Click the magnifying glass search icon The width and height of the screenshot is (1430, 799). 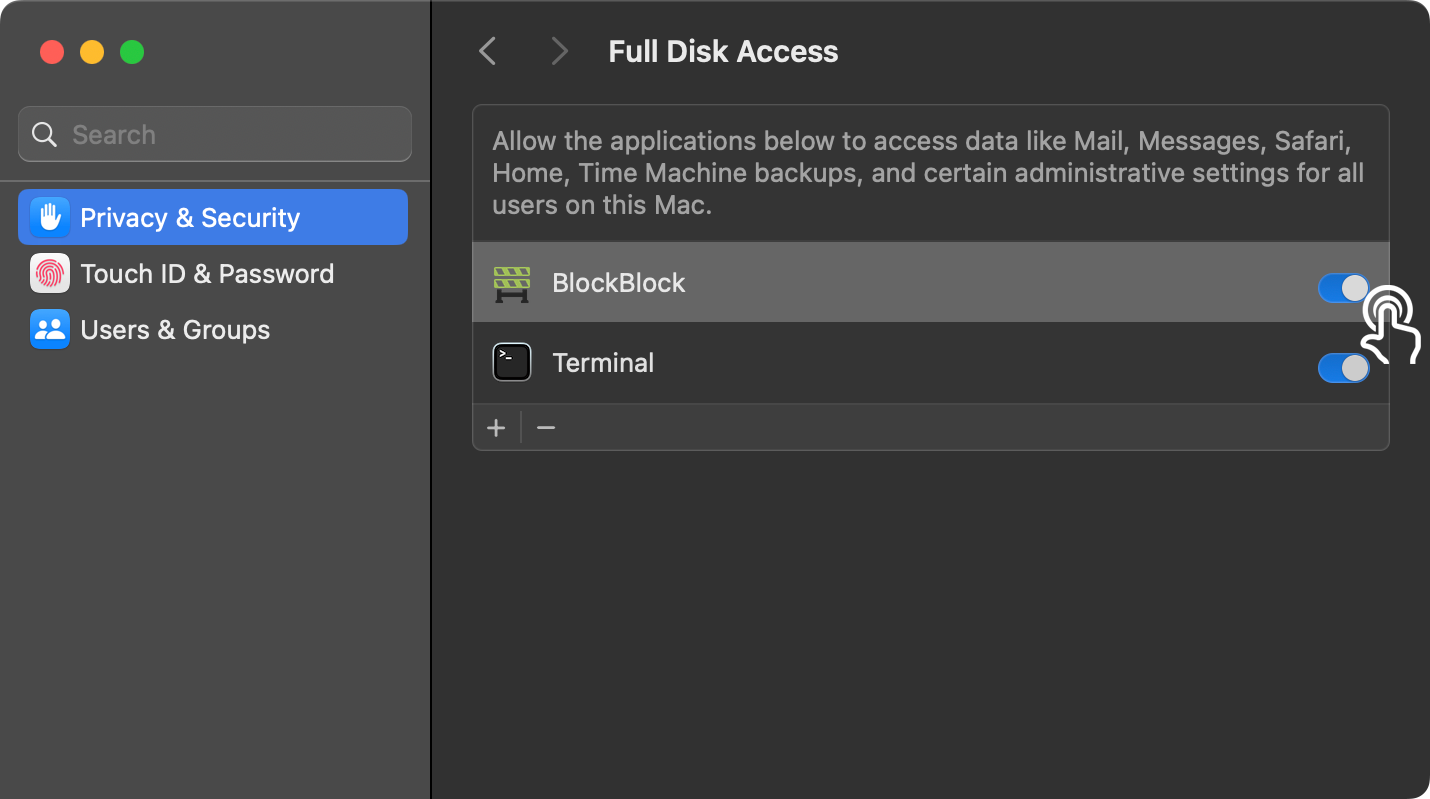pos(45,134)
